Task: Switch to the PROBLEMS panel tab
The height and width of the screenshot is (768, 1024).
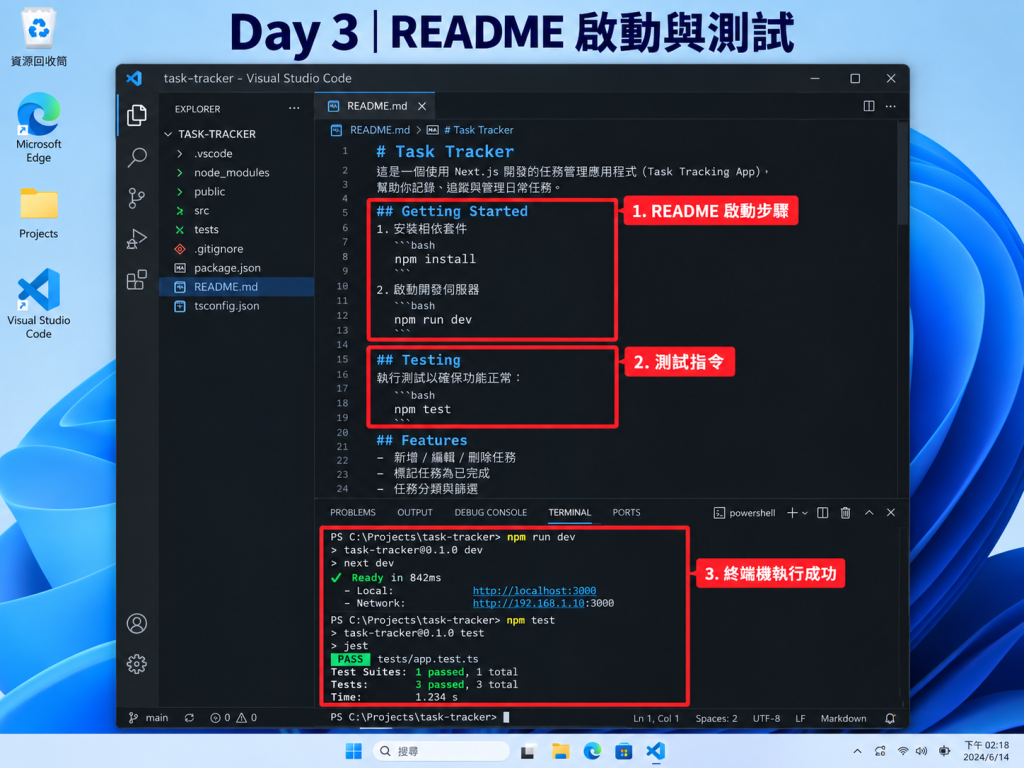Action: [x=353, y=513]
